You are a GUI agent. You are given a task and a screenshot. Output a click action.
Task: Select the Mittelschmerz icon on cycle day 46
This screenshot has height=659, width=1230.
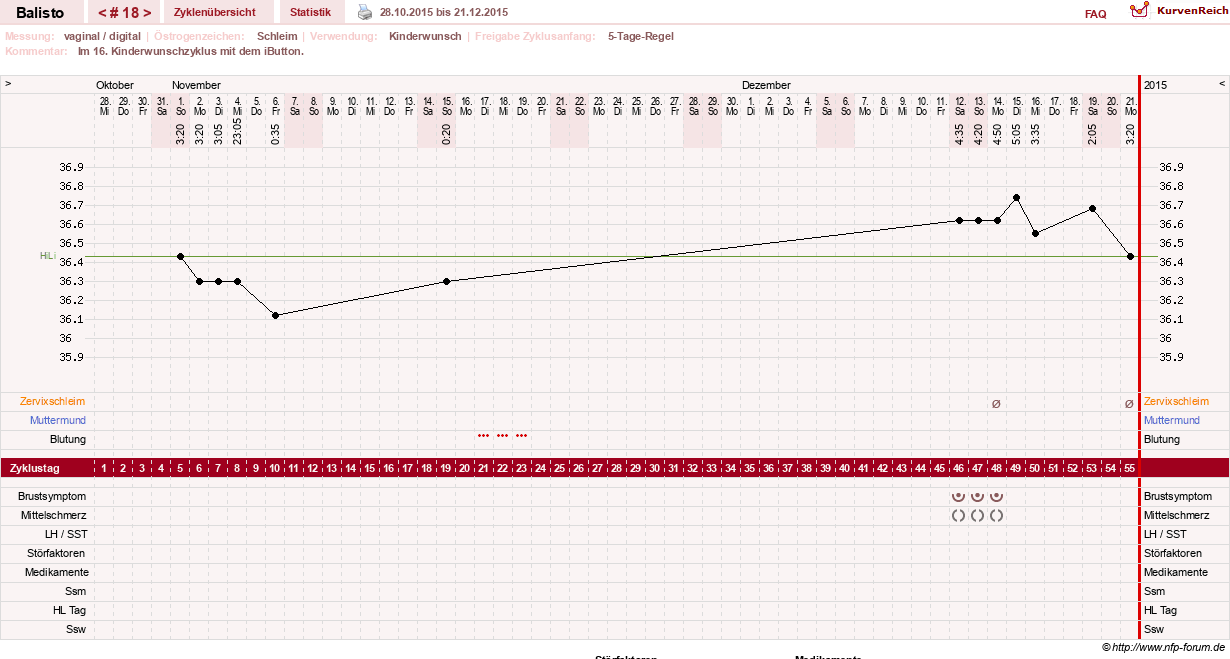click(x=958, y=515)
